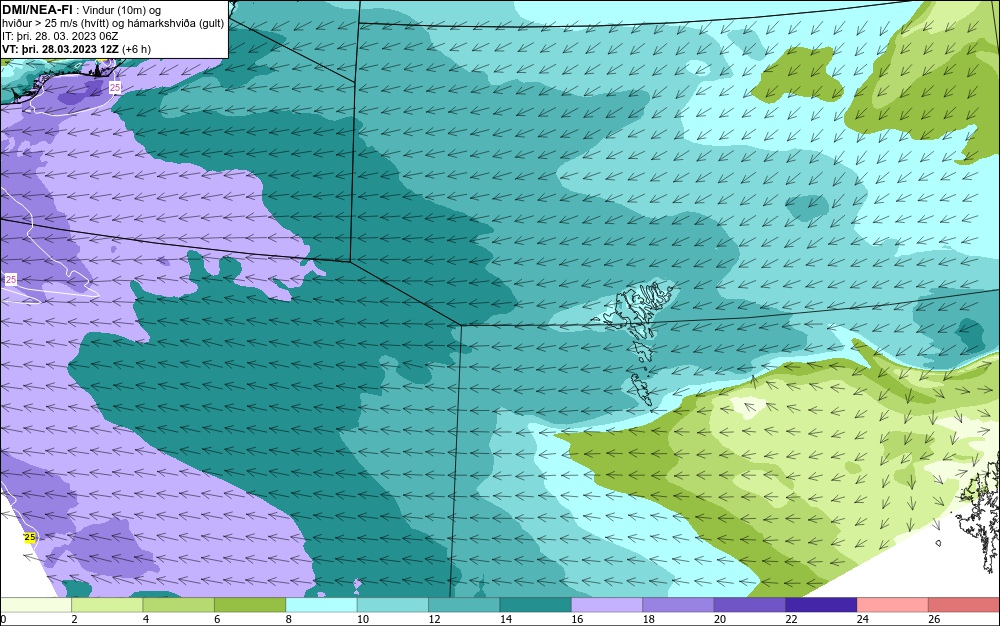This screenshot has width=1000, height=626.
Task: Click the 'hviður > 25 m/s' description line
Action: (114, 23)
